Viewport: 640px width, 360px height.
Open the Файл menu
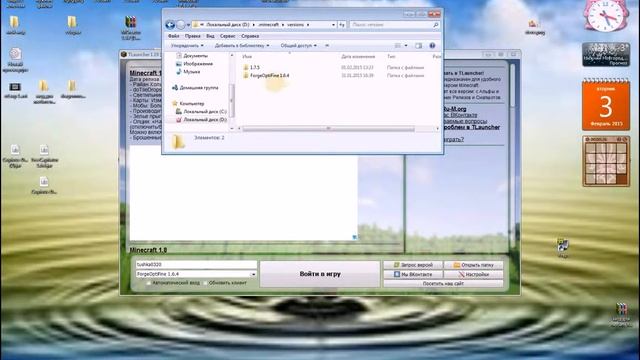[x=173, y=36]
